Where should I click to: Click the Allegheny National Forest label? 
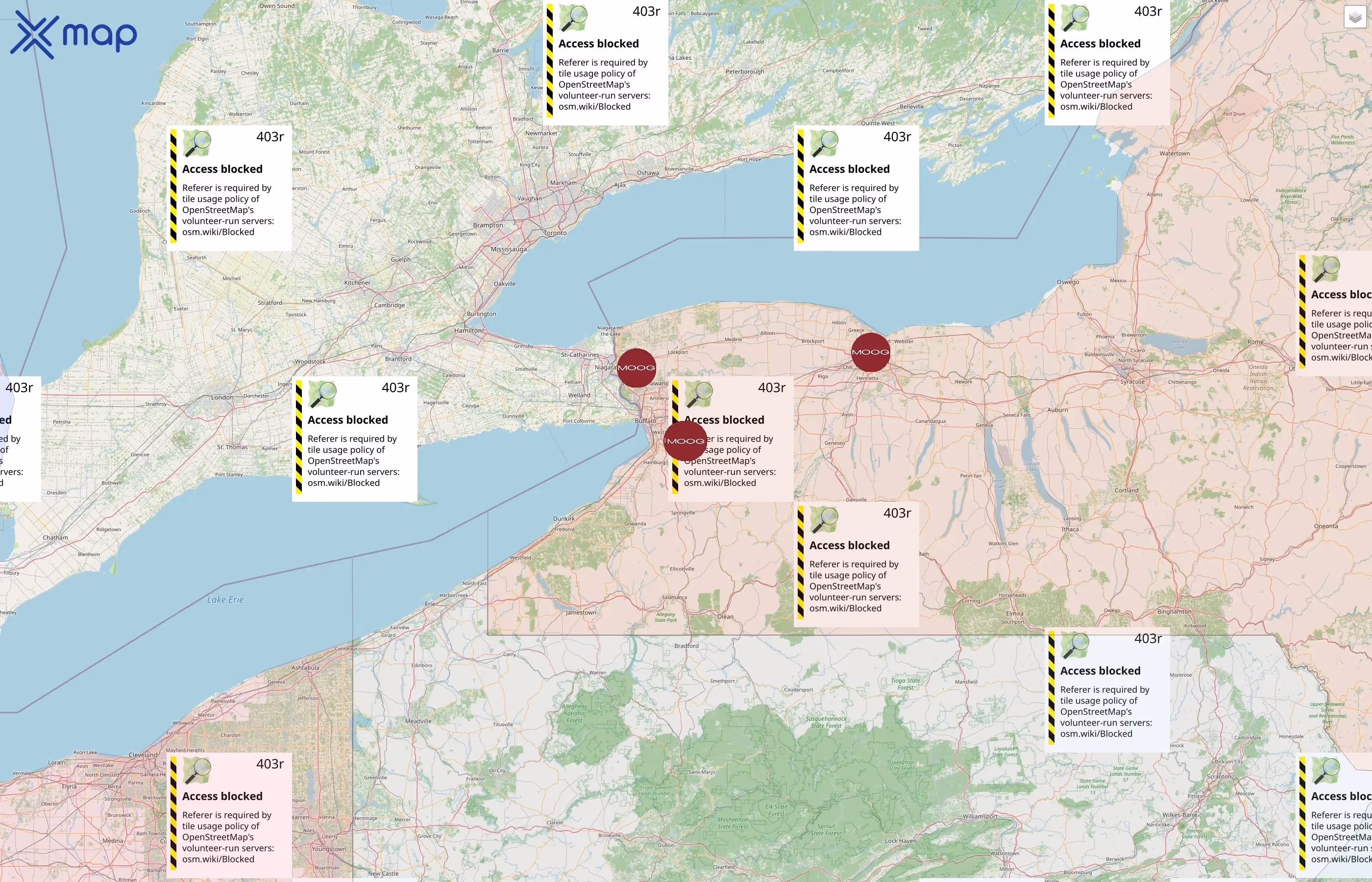pos(574,713)
